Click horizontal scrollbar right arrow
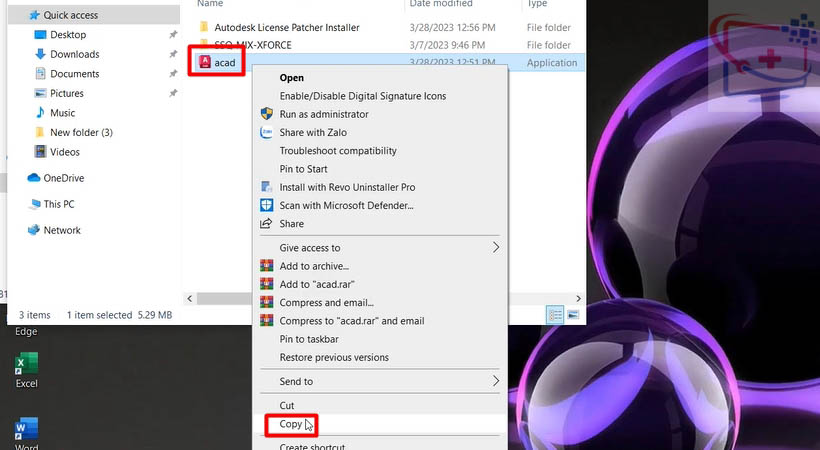 [x=578, y=299]
